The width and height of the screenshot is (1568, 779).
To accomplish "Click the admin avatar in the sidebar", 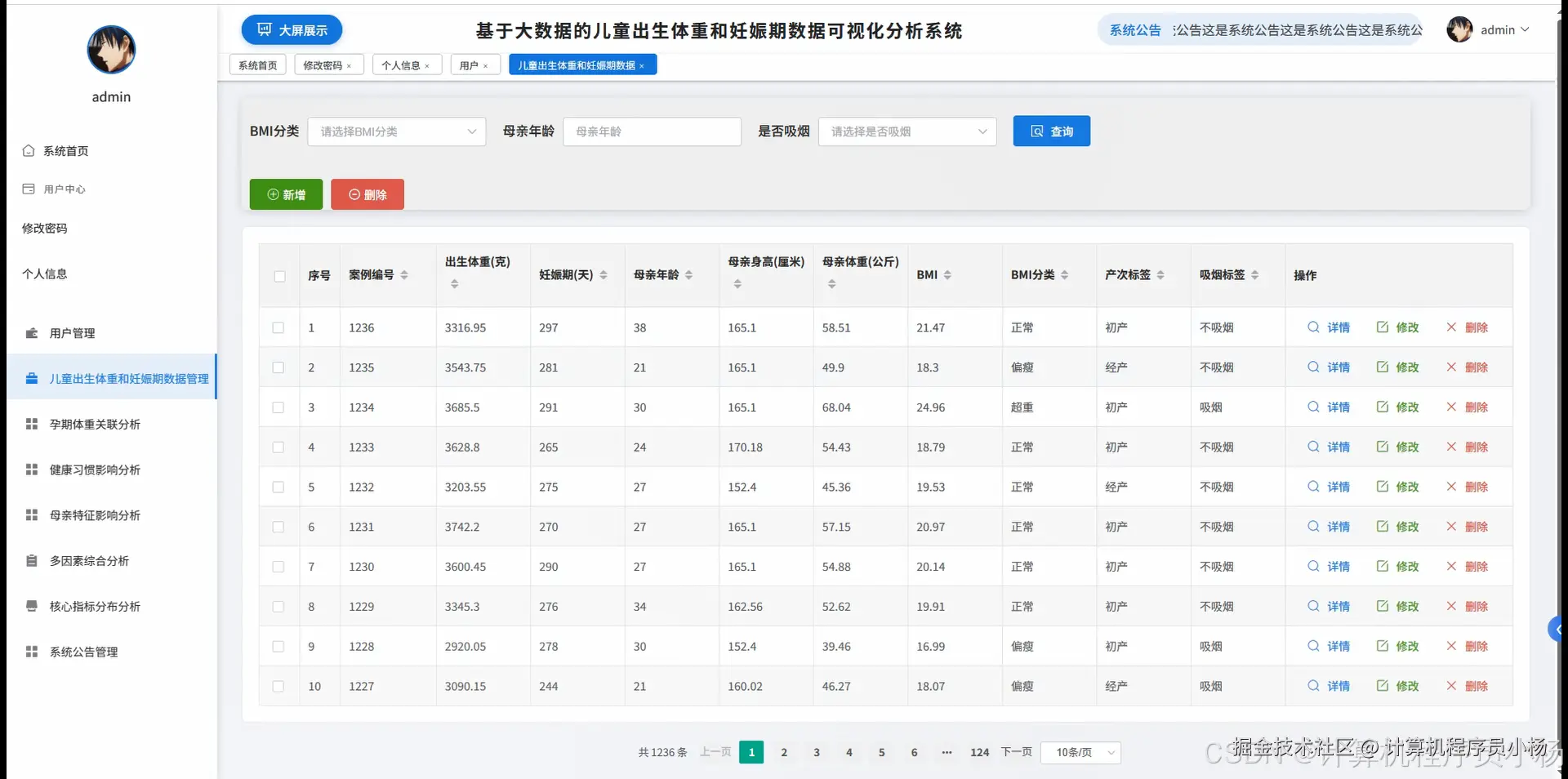I will pos(111,50).
